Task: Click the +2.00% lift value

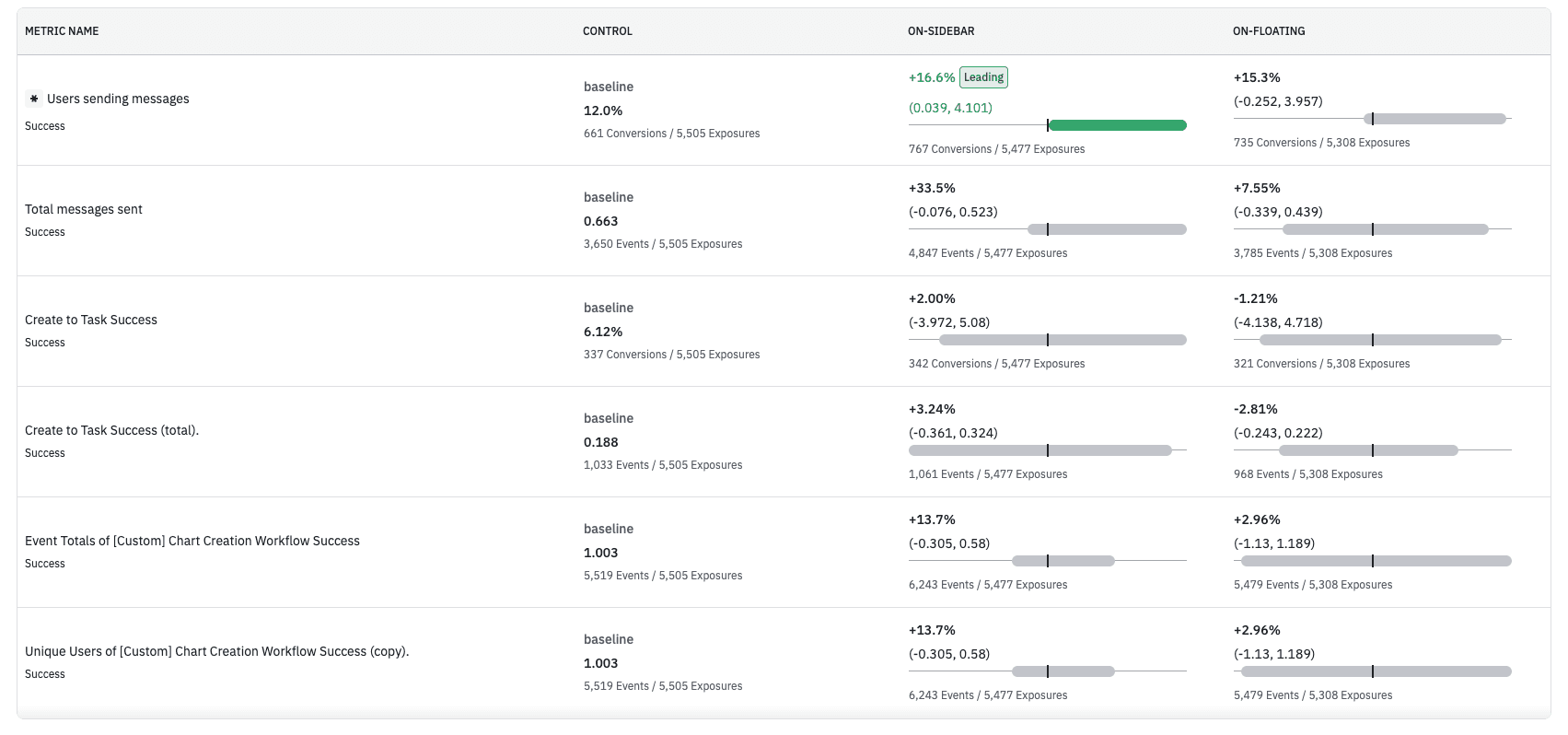Action: (x=932, y=298)
